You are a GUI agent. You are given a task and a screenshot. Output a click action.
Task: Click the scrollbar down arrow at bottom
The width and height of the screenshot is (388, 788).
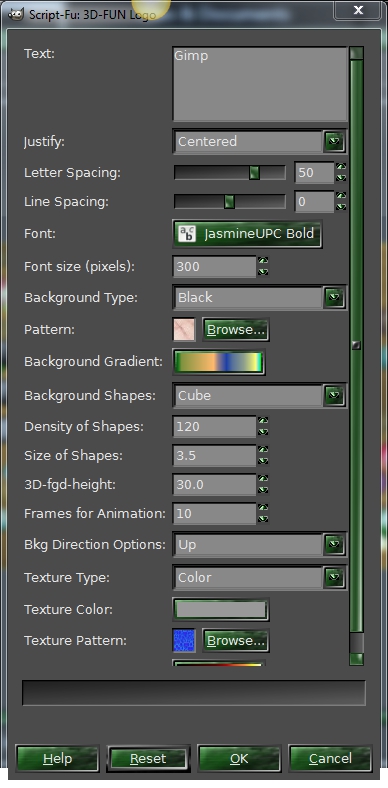point(356,659)
